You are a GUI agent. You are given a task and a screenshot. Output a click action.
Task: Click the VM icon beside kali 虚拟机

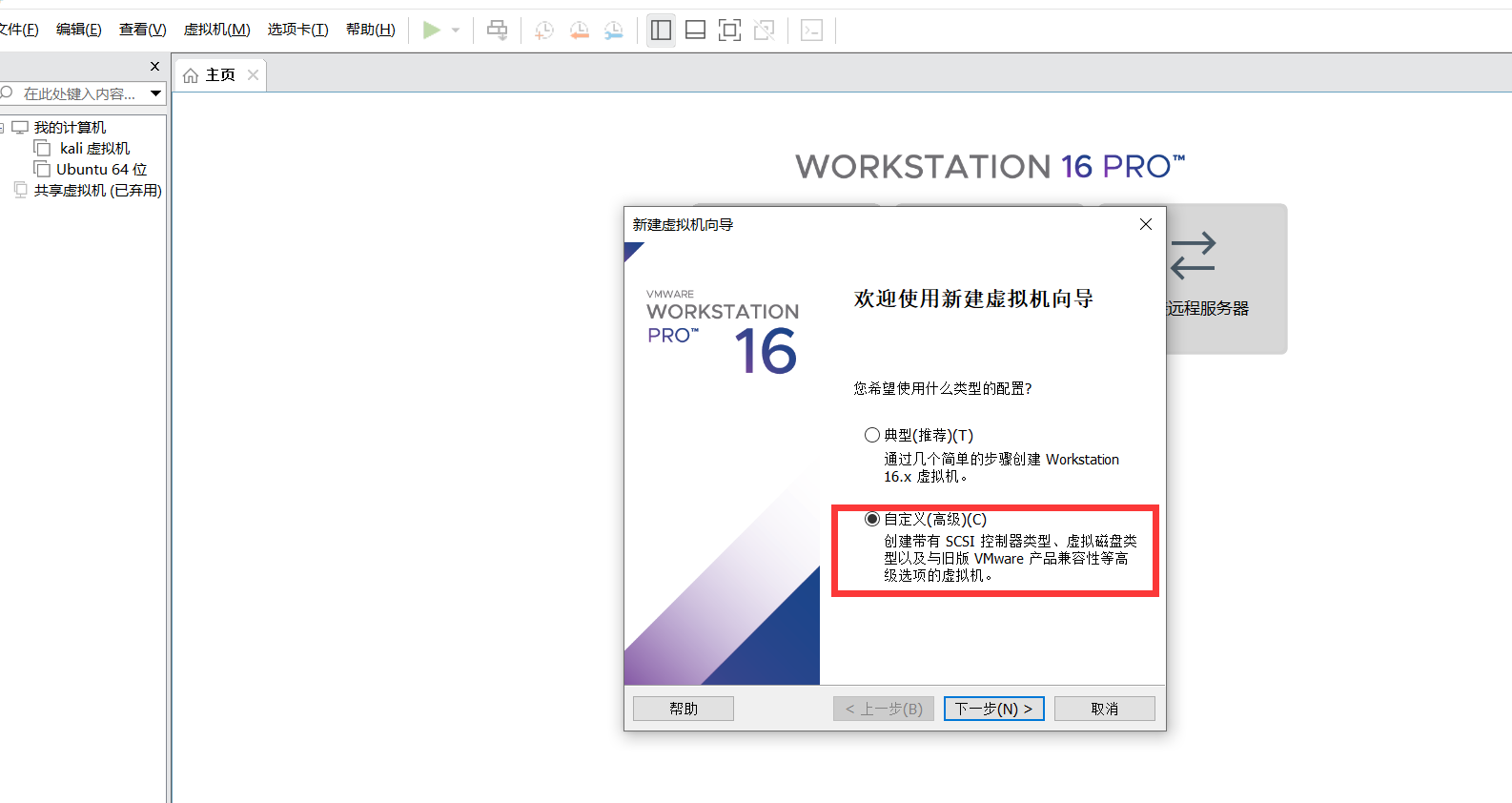[x=42, y=148]
